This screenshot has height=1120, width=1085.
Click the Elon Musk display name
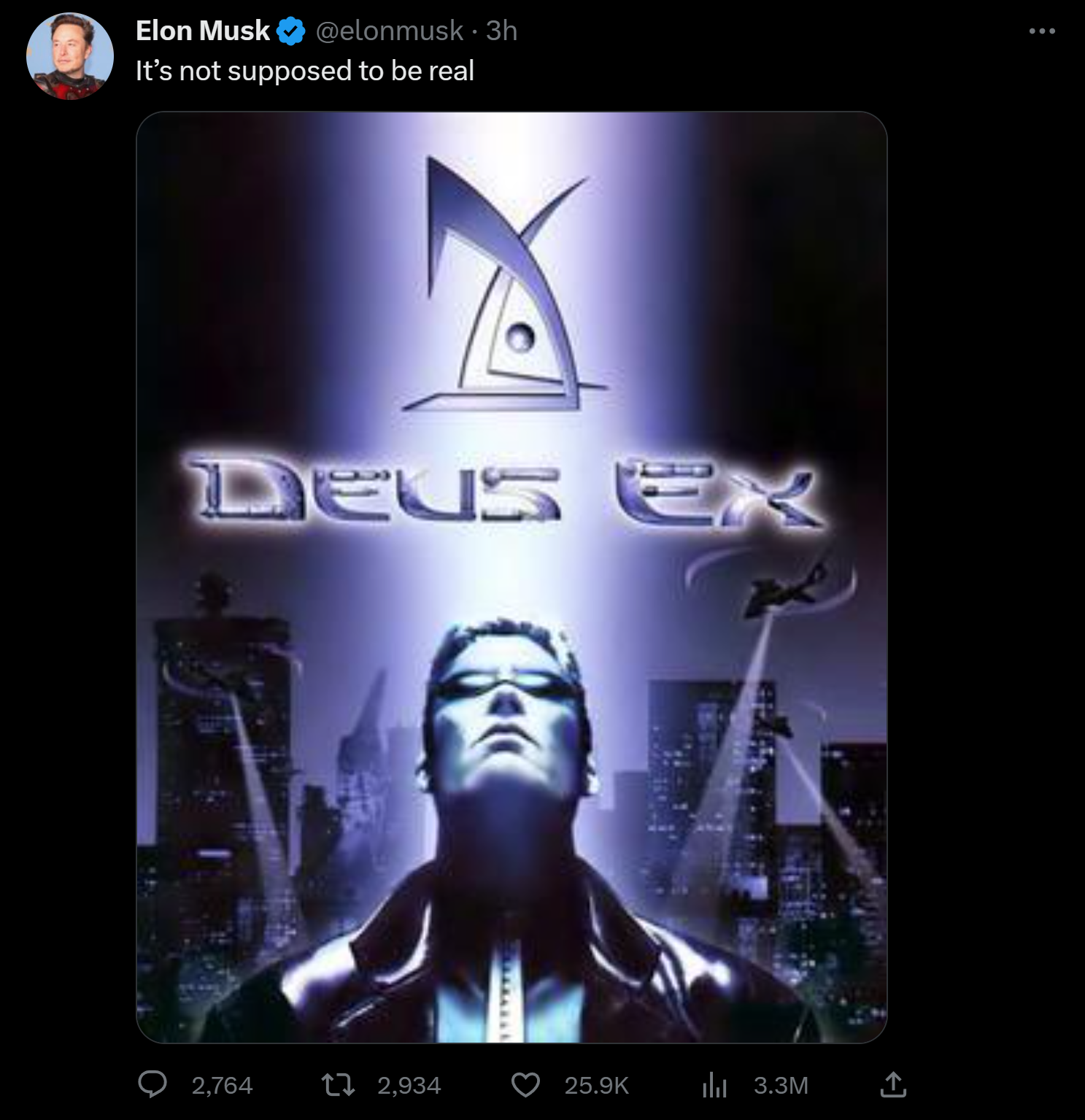(x=203, y=31)
